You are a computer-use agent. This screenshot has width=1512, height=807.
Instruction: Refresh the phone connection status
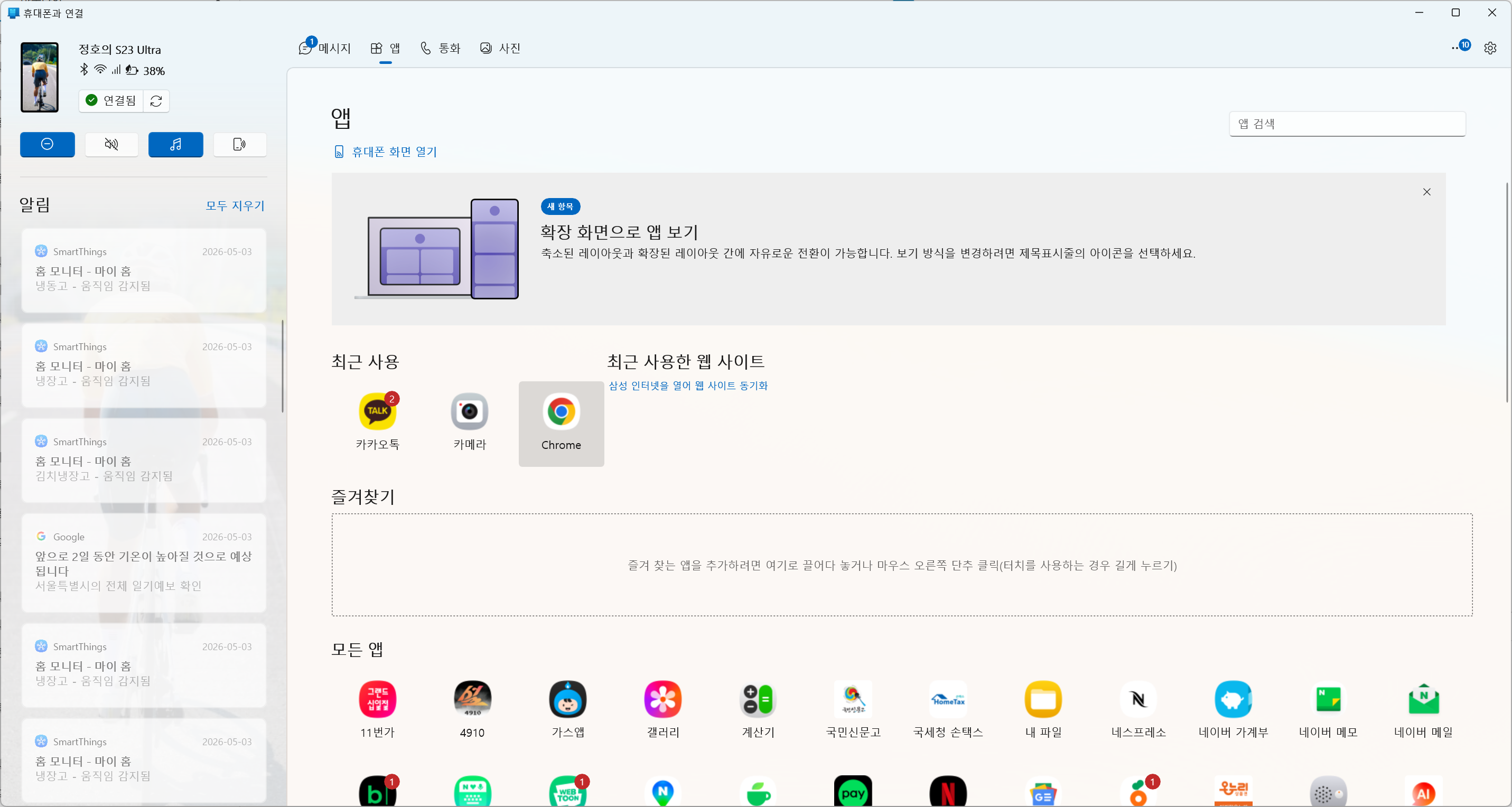click(x=156, y=101)
